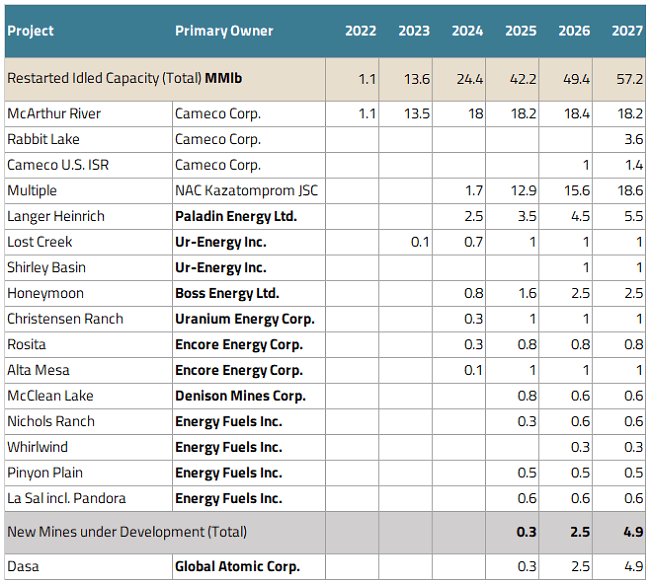Image resolution: width=650 pixels, height=587 pixels.
Task: Select the Christensen Ranch project cell
Action: (x=89, y=319)
